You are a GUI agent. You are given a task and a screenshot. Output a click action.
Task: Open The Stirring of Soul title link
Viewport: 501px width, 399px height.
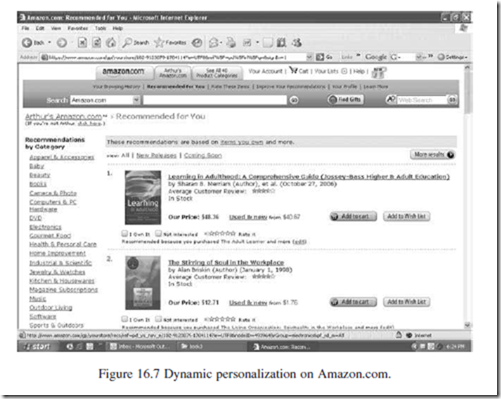coord(226,262)
